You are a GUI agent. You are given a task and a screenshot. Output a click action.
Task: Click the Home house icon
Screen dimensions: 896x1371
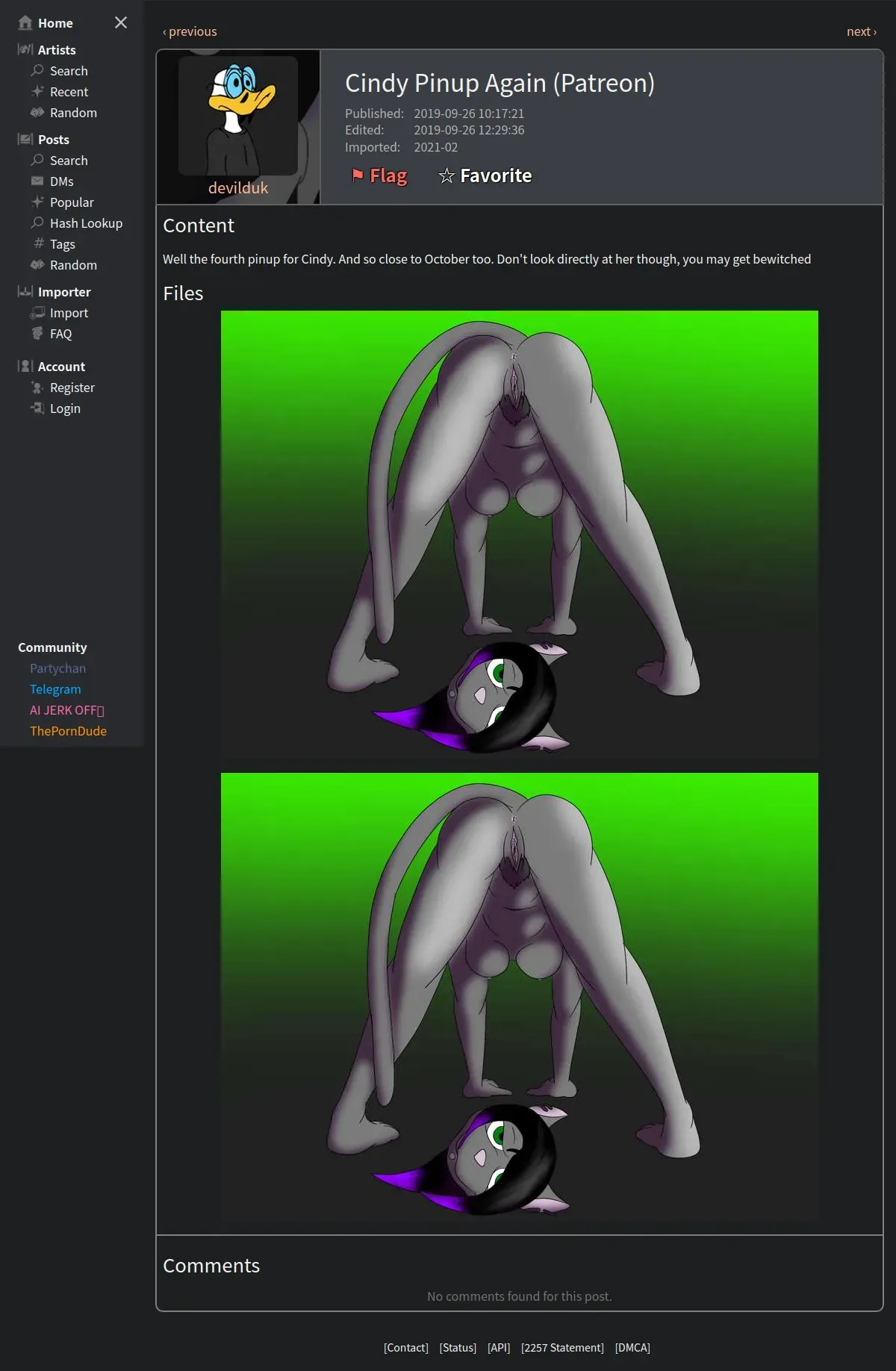pos(25,22)
